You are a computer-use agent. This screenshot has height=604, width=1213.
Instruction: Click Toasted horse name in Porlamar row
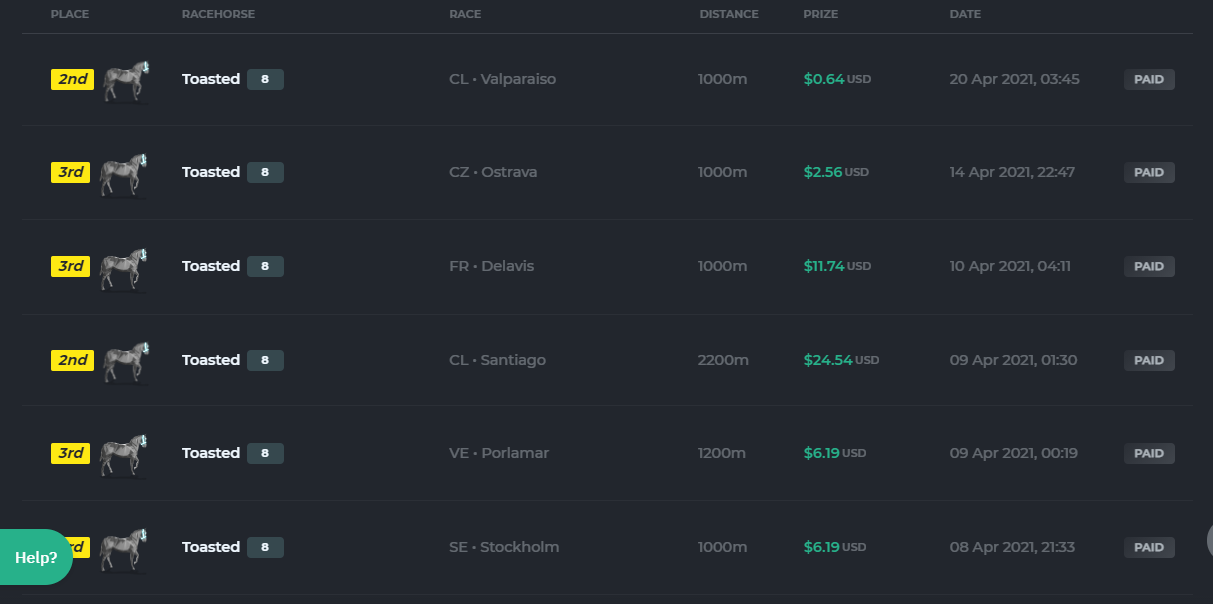pyautogui.click(x=211, y=453)
